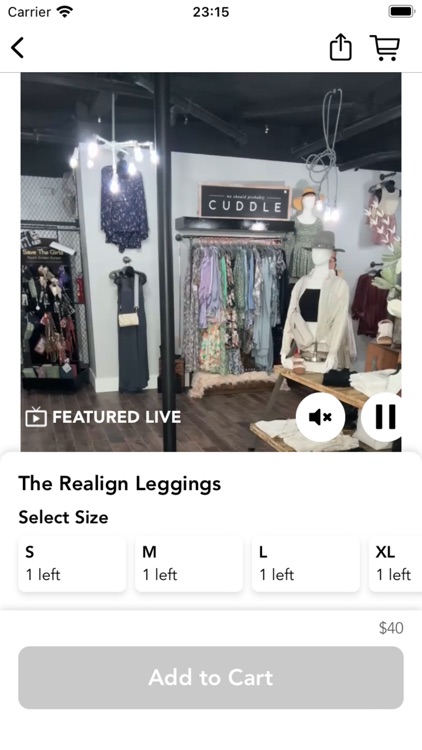
Task: Tap the Select Size heading
Action: [63, 517]
